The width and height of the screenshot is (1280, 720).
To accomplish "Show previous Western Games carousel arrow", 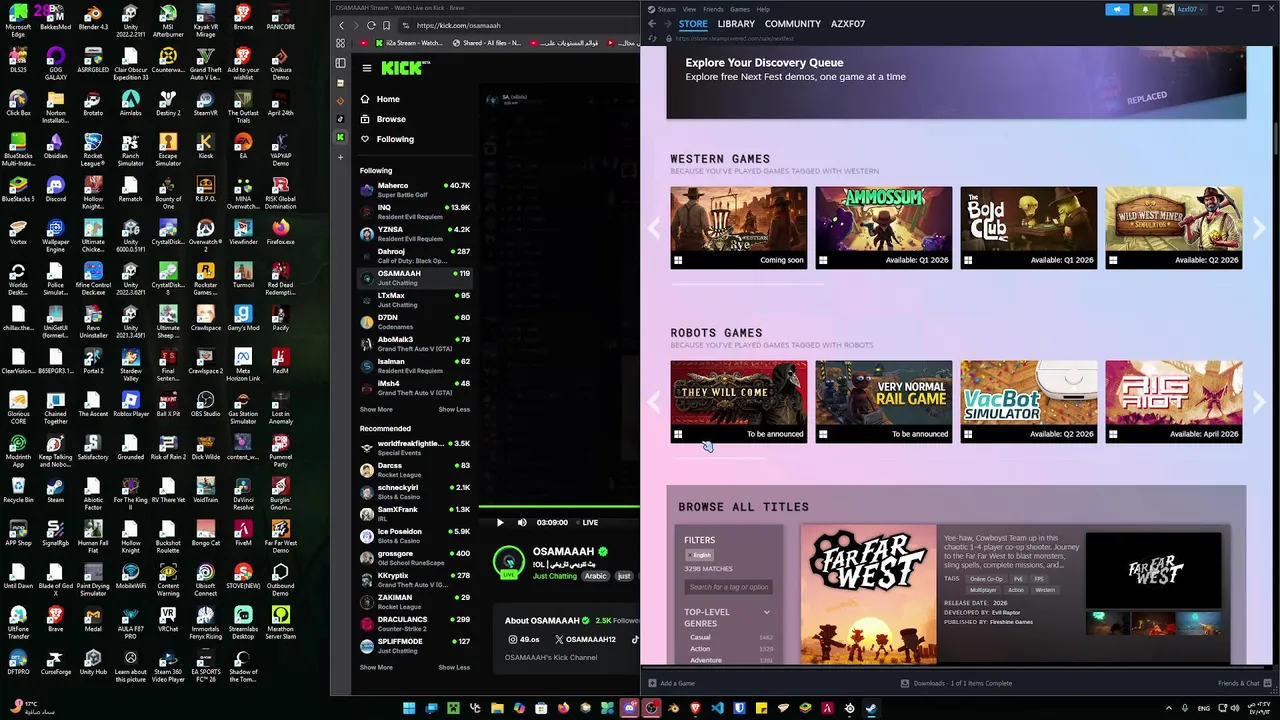I will point(654,228).
